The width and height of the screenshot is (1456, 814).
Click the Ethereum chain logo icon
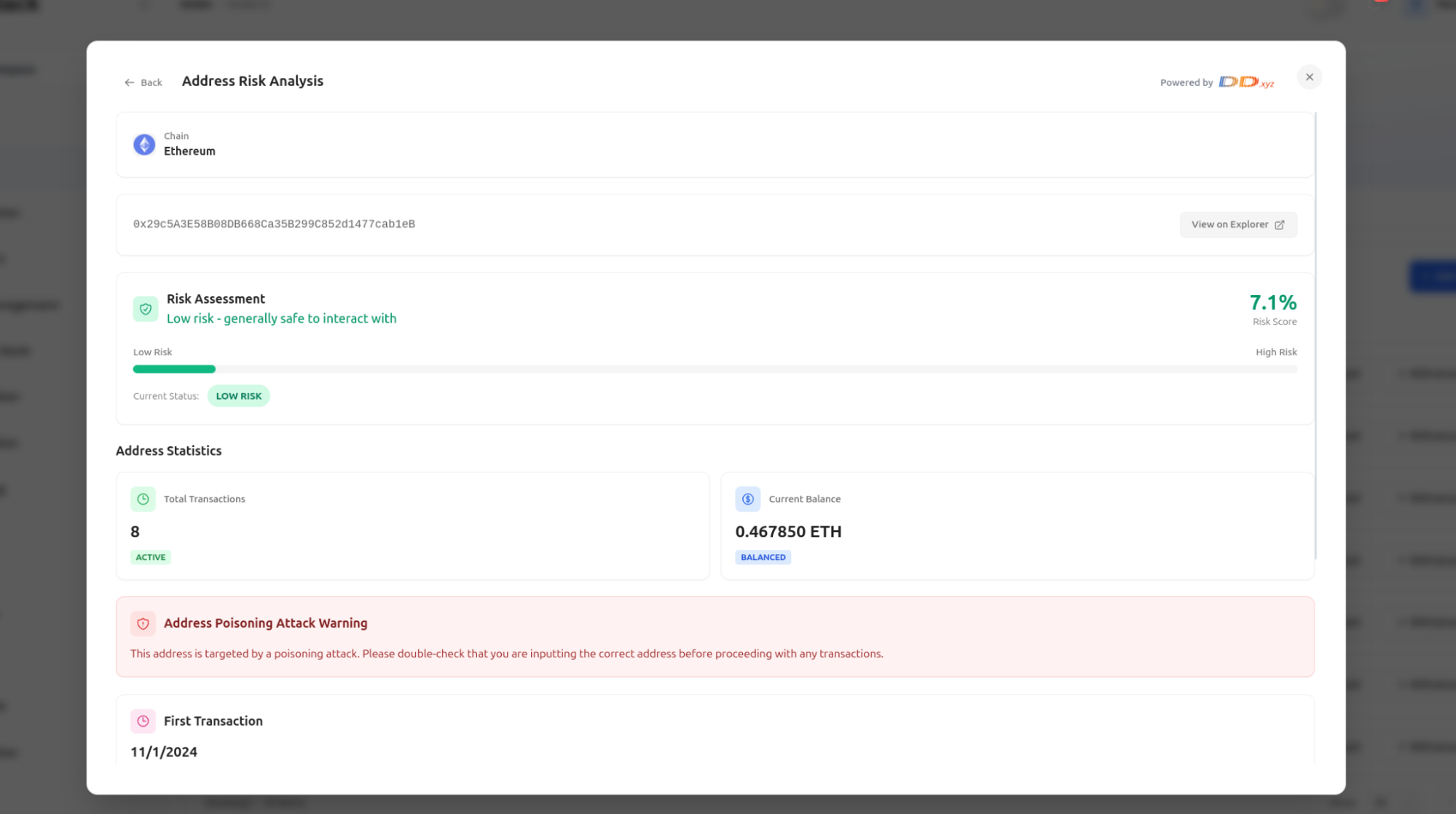(144, 144)
